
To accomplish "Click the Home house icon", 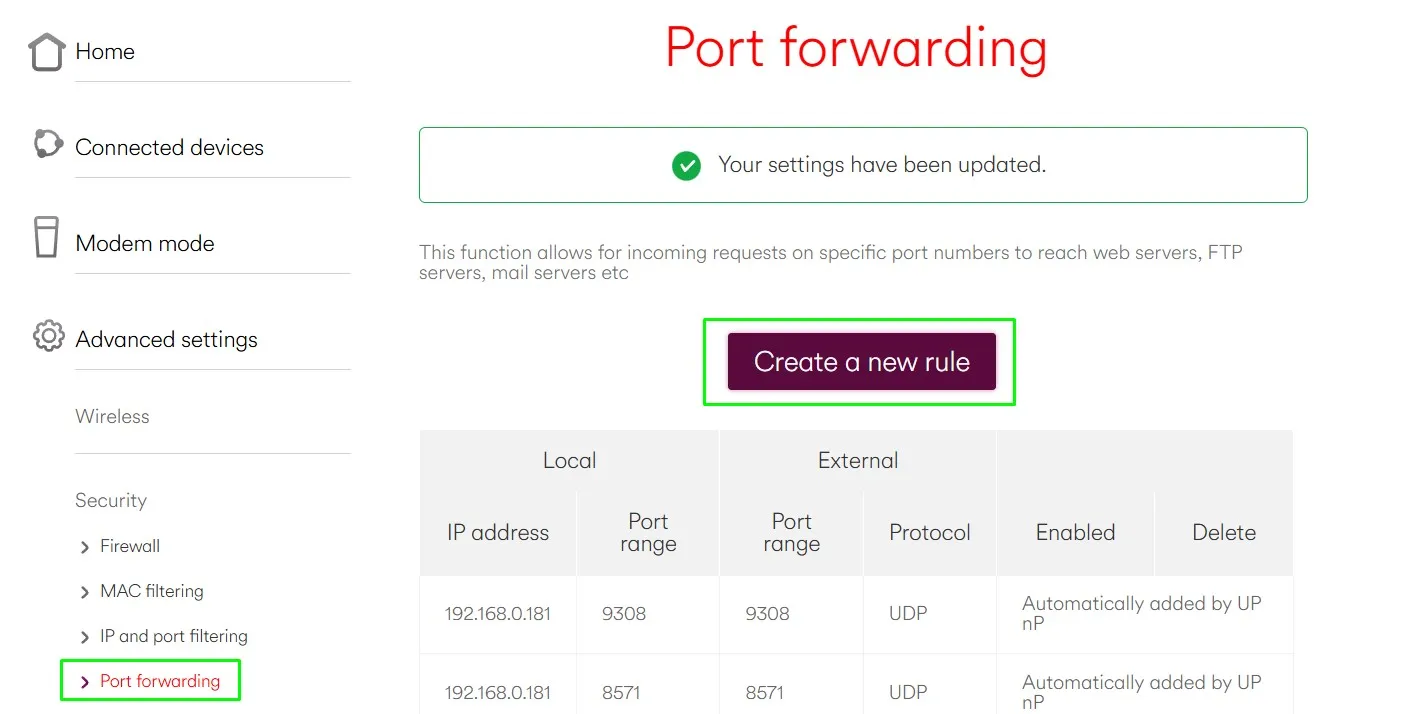I will click(x=46, y=52).
